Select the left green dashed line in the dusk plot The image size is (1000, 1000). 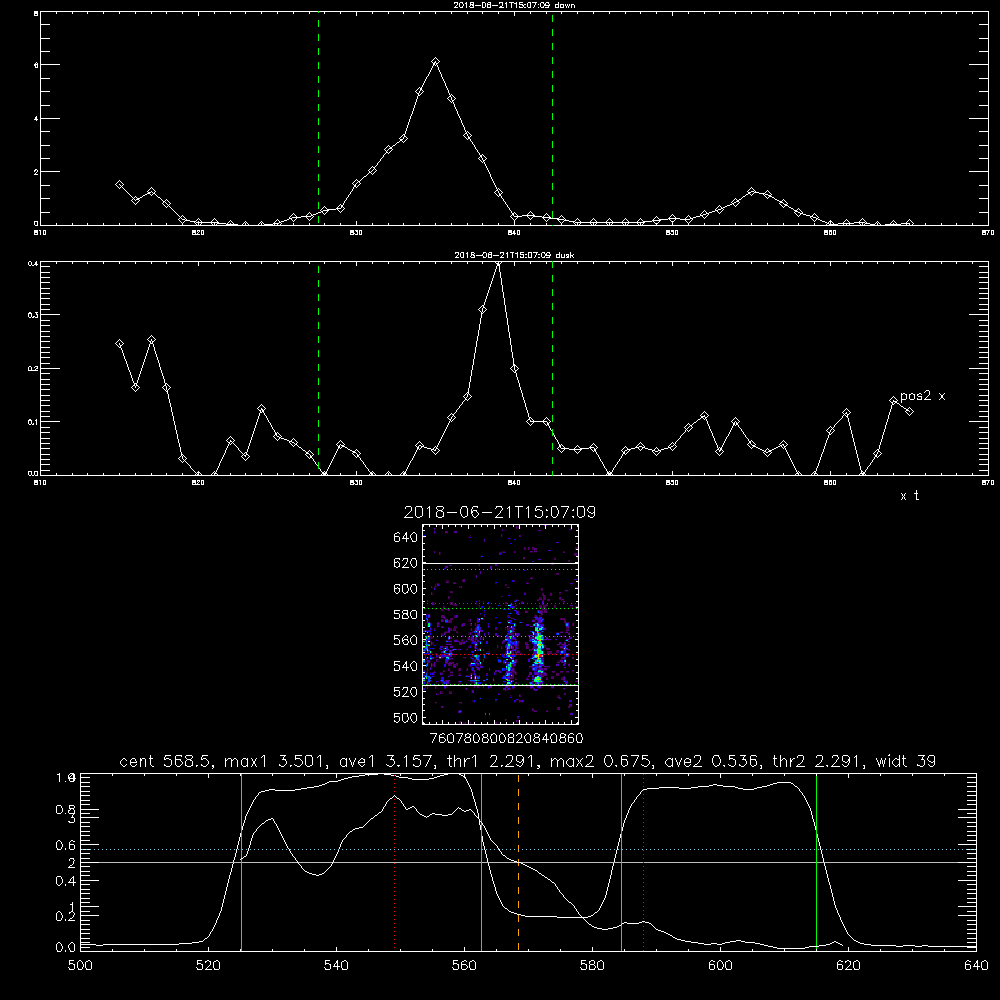click(318, 368)
